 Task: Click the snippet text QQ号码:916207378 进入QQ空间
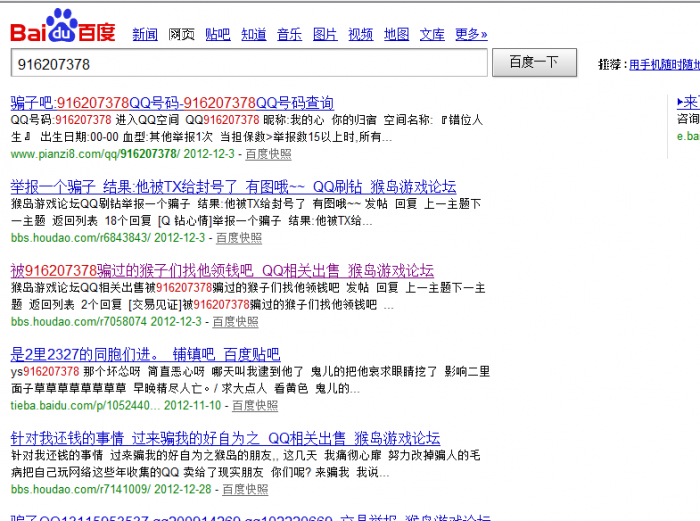click(x=95, y=120)
